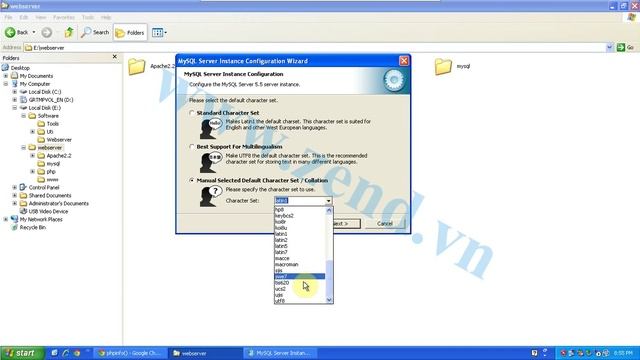
Task: Collapse Local Disk (E:) node
Action: point(15,108)
